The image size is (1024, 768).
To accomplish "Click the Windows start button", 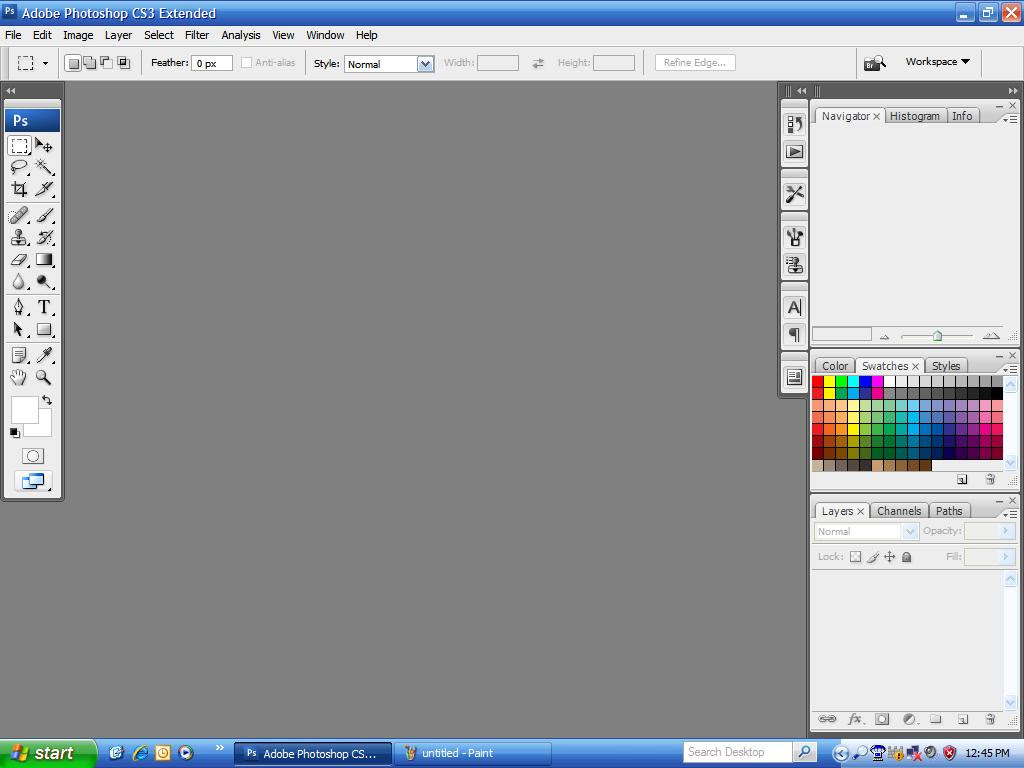I will [x=48, y=753].
